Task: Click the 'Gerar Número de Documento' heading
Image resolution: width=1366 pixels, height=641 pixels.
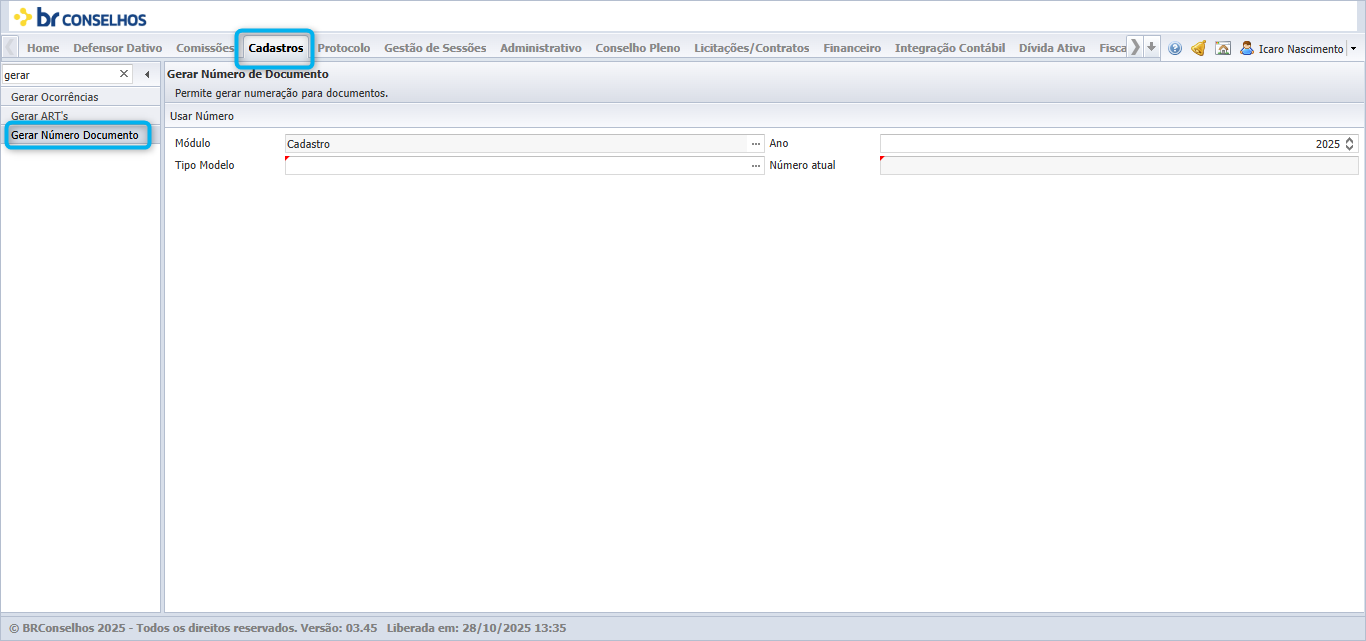Action: coord(248,74)
